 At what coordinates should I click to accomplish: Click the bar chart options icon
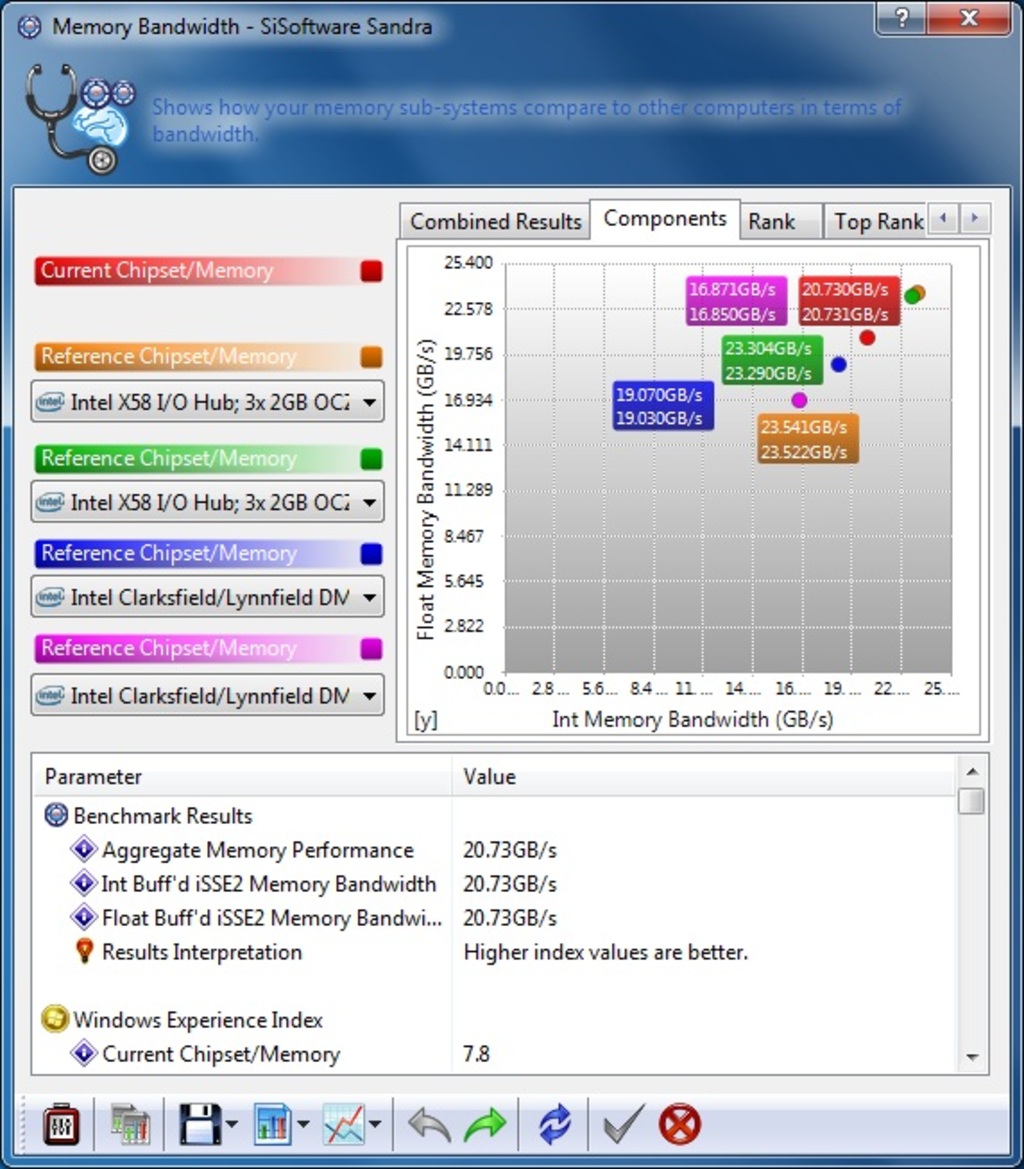tap(272, 1124)
